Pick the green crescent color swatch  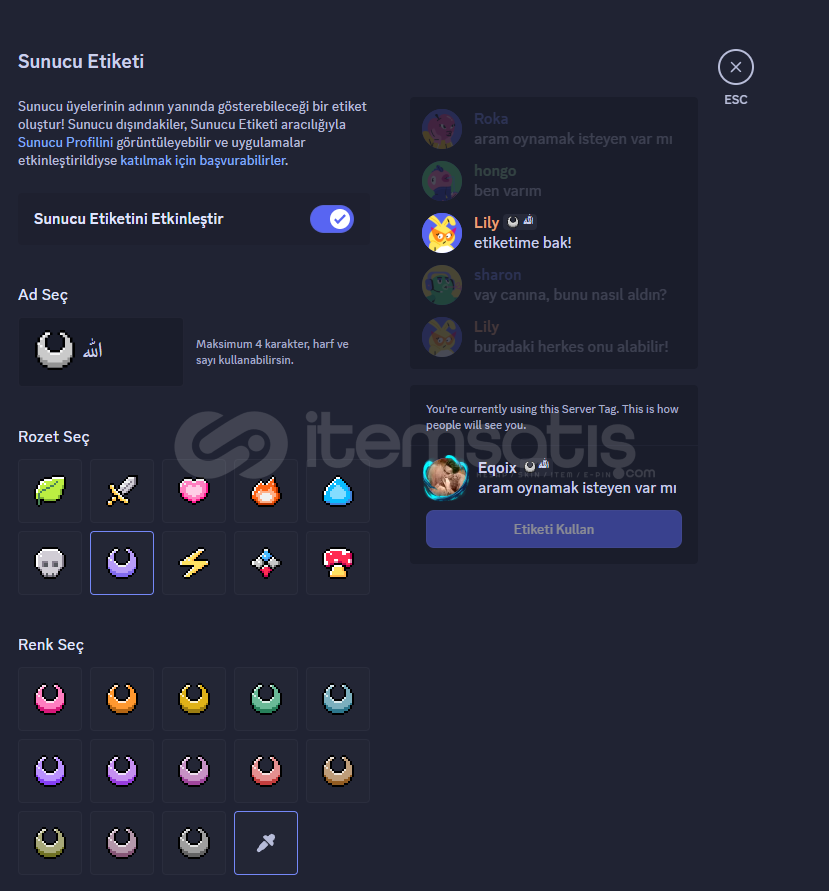266,699
